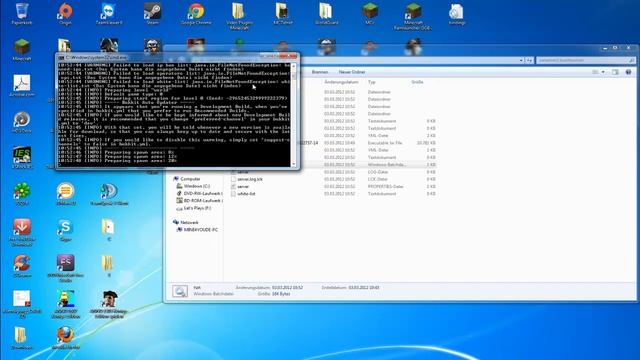The width and height of the screenshot is (640, 360).
Task: Select Let's Plays (F:) drive
Action: coord(197,208)
